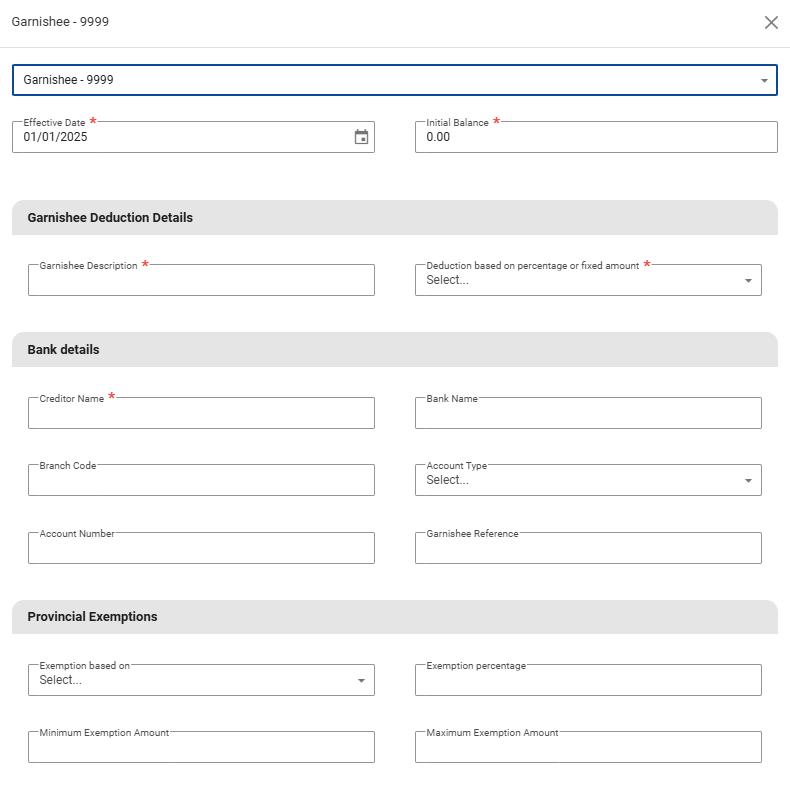
Task: Click the Minimum Exemption Amount input
Action: 201,748
